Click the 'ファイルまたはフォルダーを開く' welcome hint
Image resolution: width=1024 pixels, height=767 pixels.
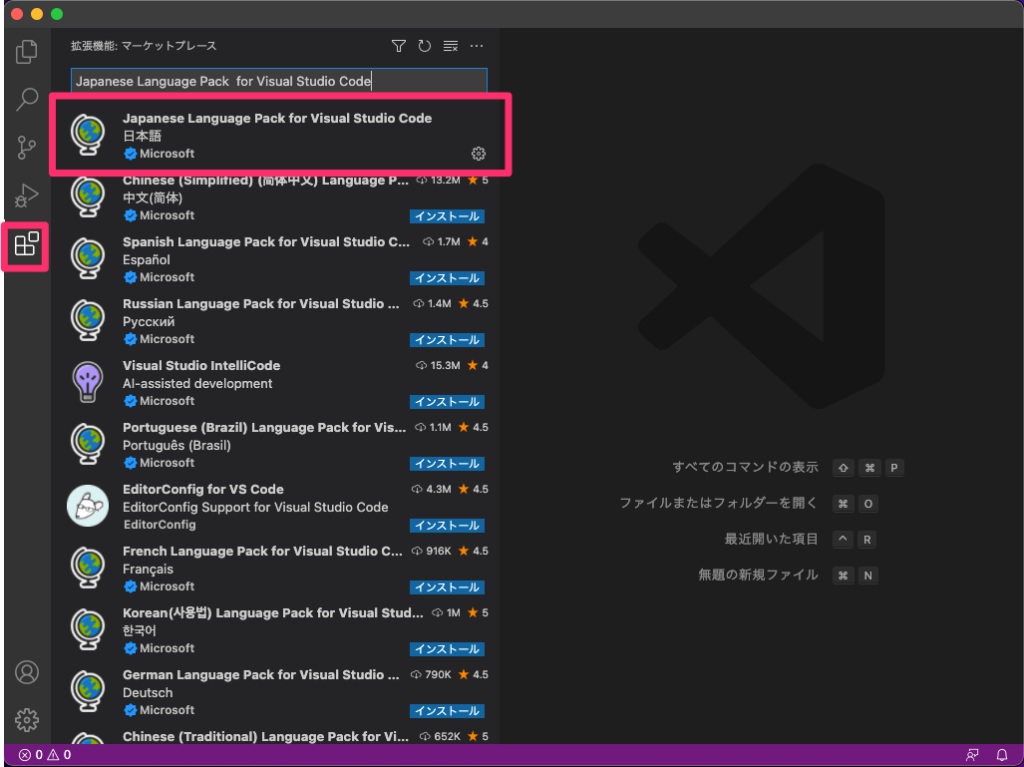point(718,503)
